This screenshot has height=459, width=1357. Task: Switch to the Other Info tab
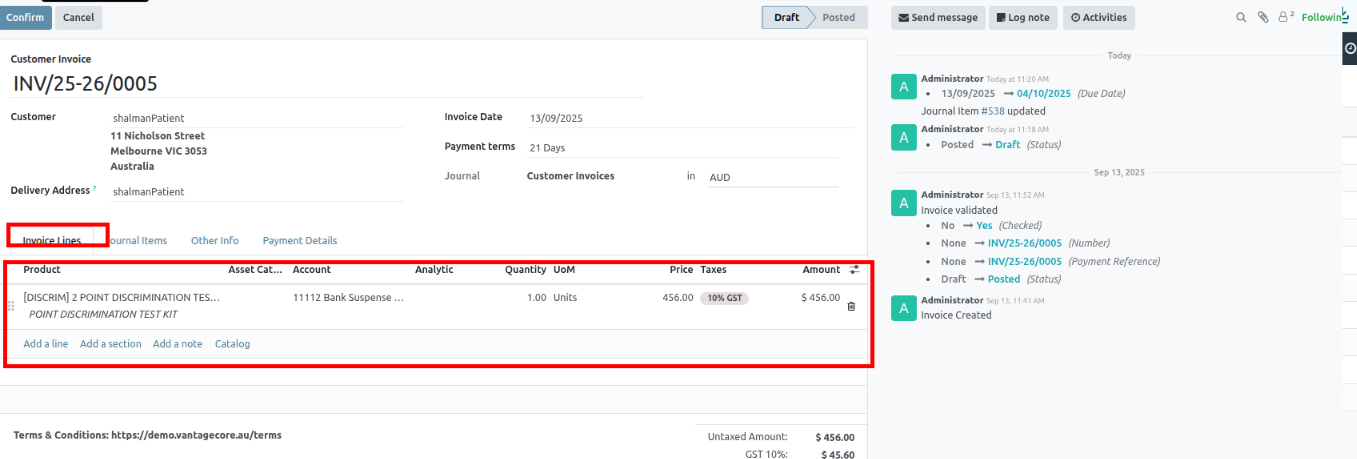(215, 241)
